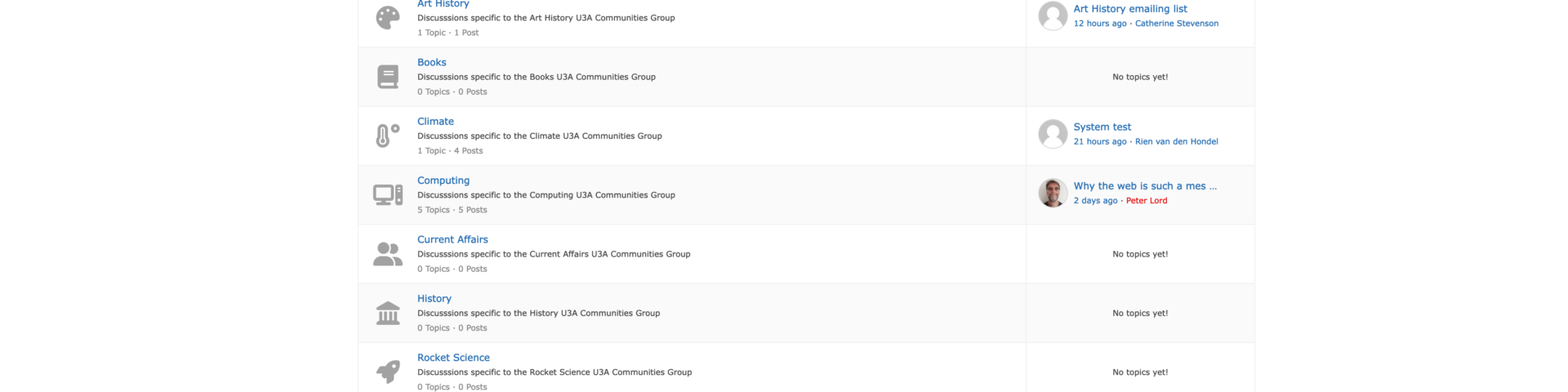1568x392 pixels.
Task: Click the Books forum book icon
Action: 388,77
